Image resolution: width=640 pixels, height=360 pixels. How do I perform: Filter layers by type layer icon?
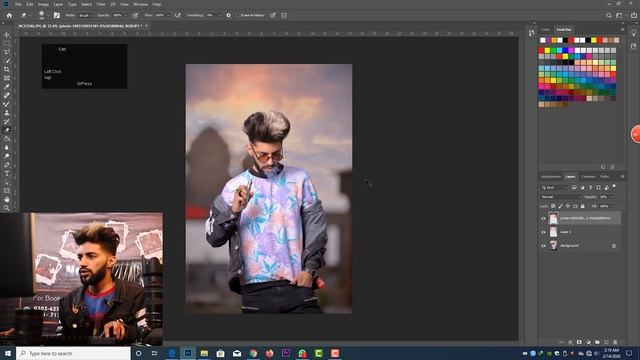coord(590,187)
